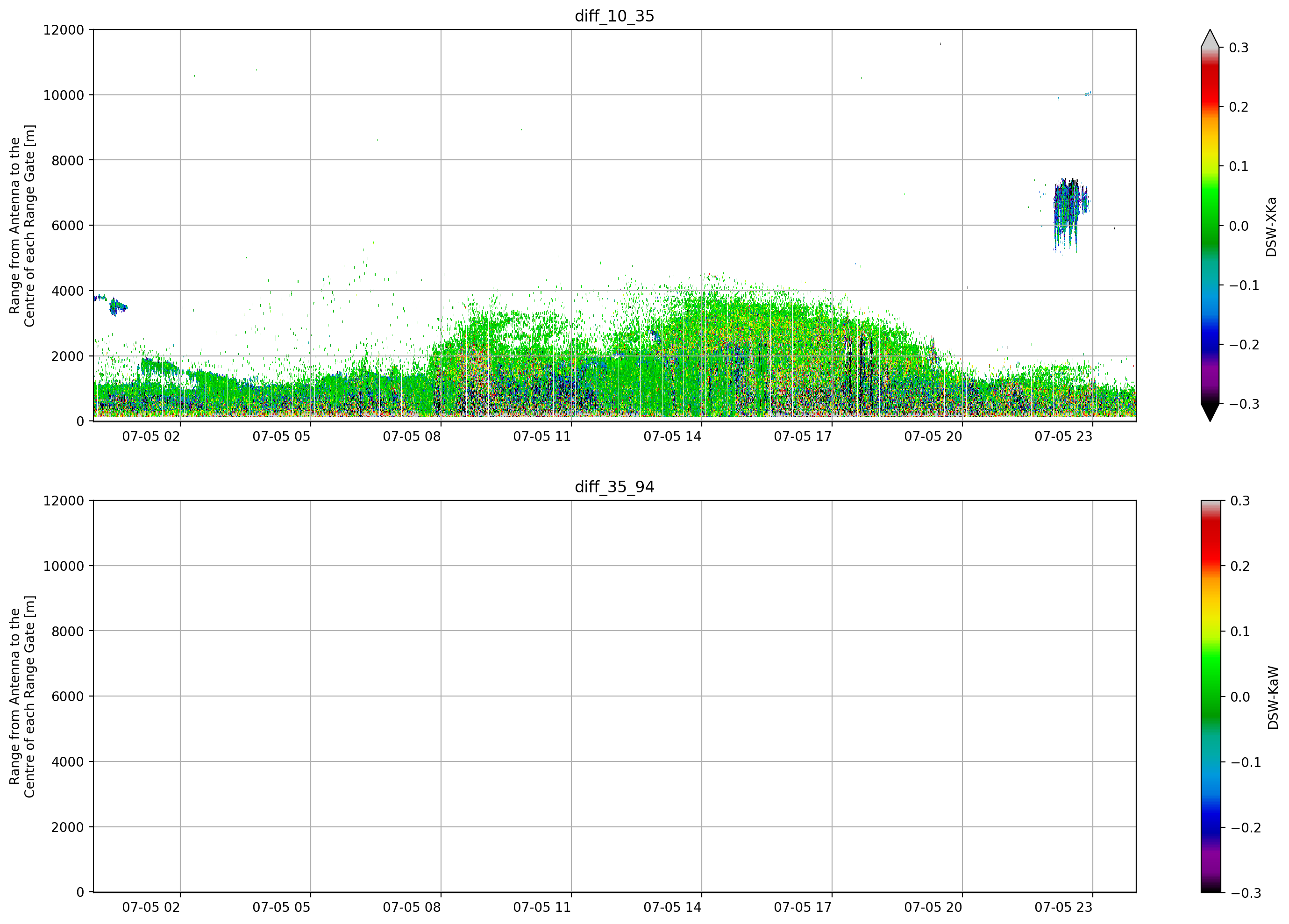Click the −0.1 tick on DSW-XKa colorbar
This screenshot has width=1289, height=924.
pos(1244,286)
